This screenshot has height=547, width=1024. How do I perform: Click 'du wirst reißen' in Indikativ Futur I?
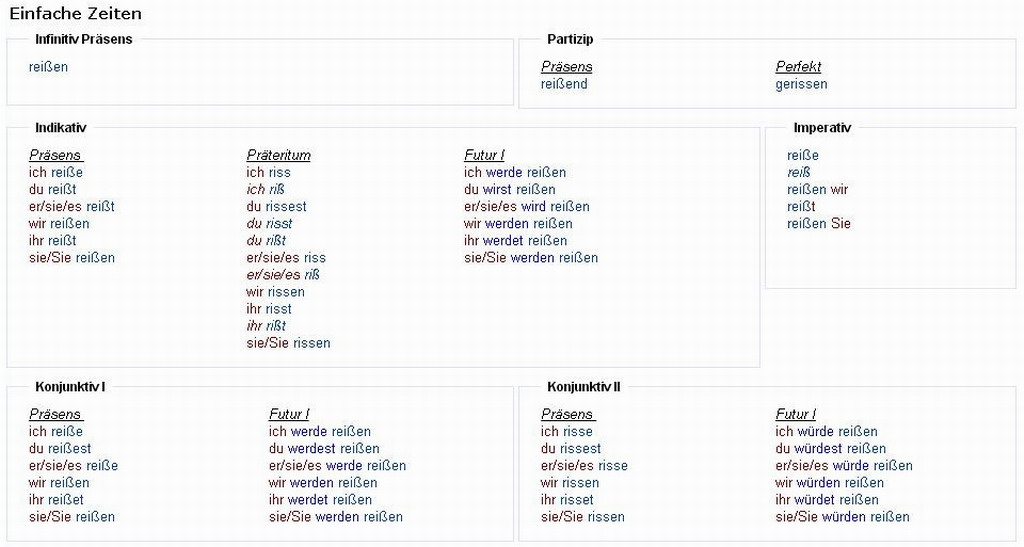(x=509, y=189)
